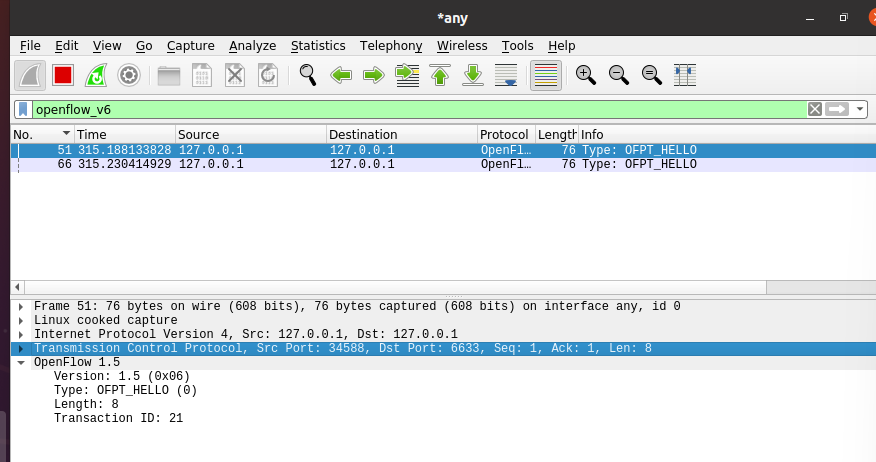Click the openflow_v6 display filter field
Viewport: 876px width, 462px height.
click(419, 109)
